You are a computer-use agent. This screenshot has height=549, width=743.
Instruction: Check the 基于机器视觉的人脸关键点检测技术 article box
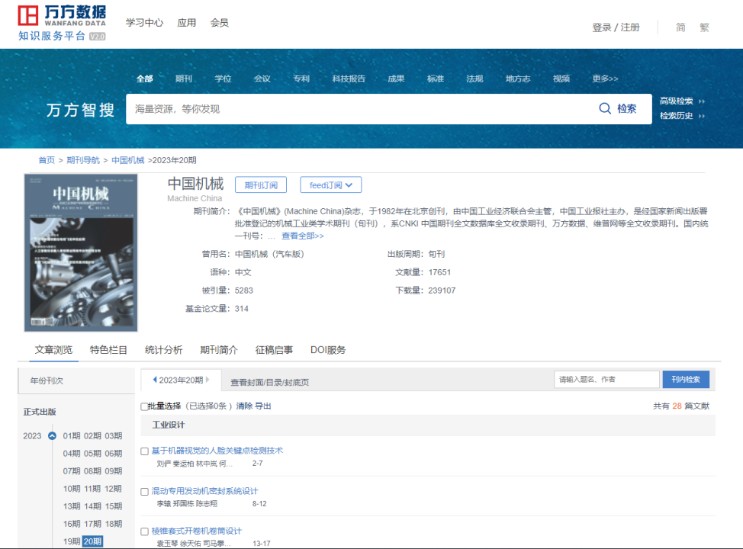coord(145,451)
